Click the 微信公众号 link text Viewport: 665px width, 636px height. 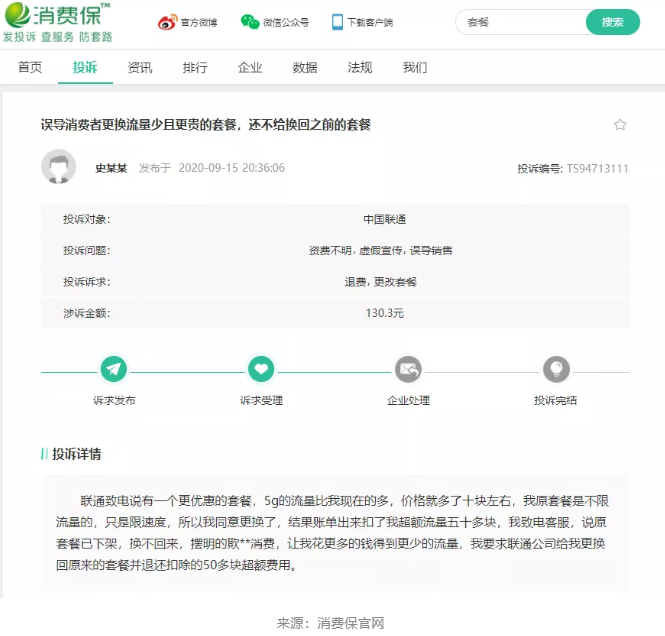click(x=286, y=22)
